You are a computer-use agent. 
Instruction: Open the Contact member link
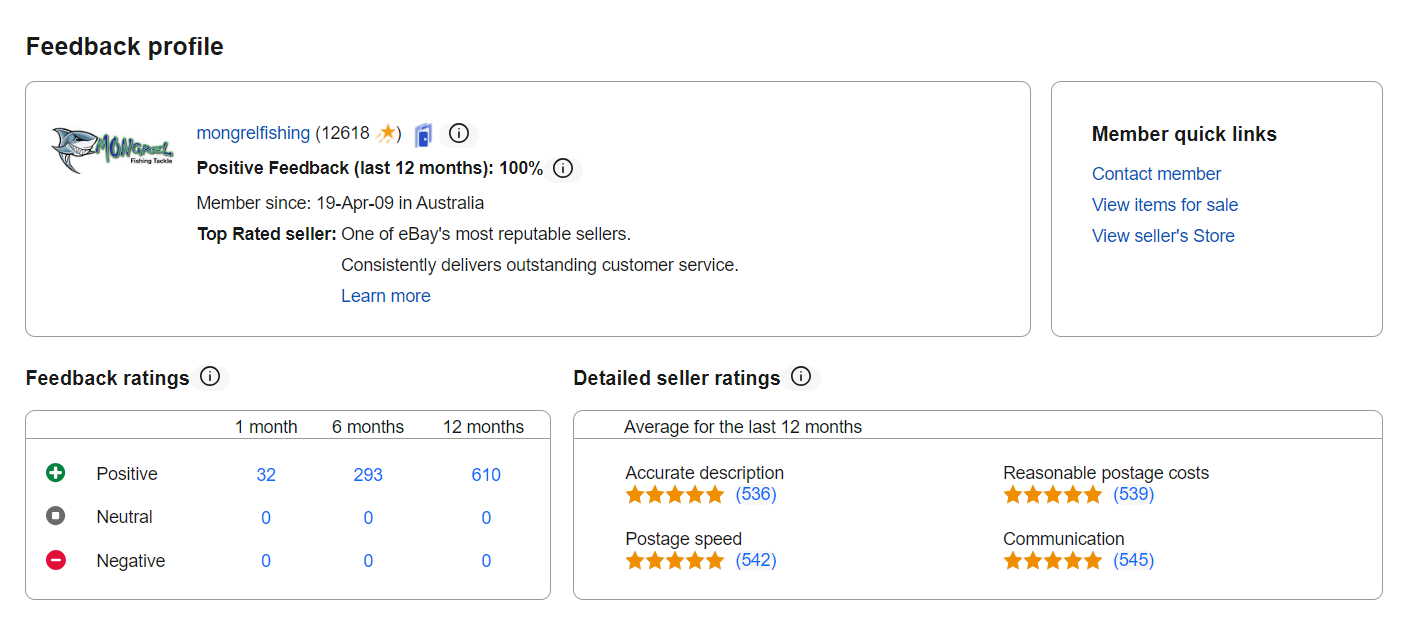(1156, 174)
